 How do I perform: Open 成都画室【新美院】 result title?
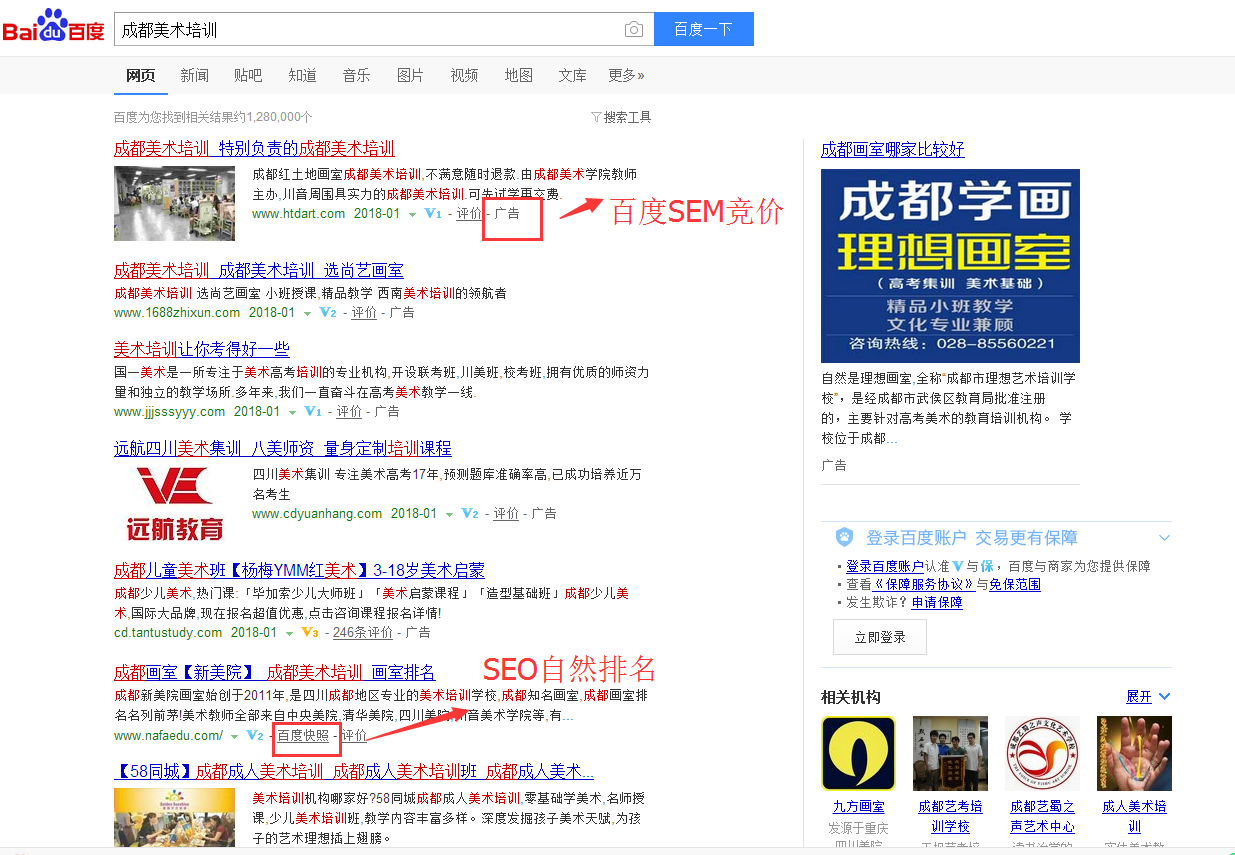click(x=275, y=672)
